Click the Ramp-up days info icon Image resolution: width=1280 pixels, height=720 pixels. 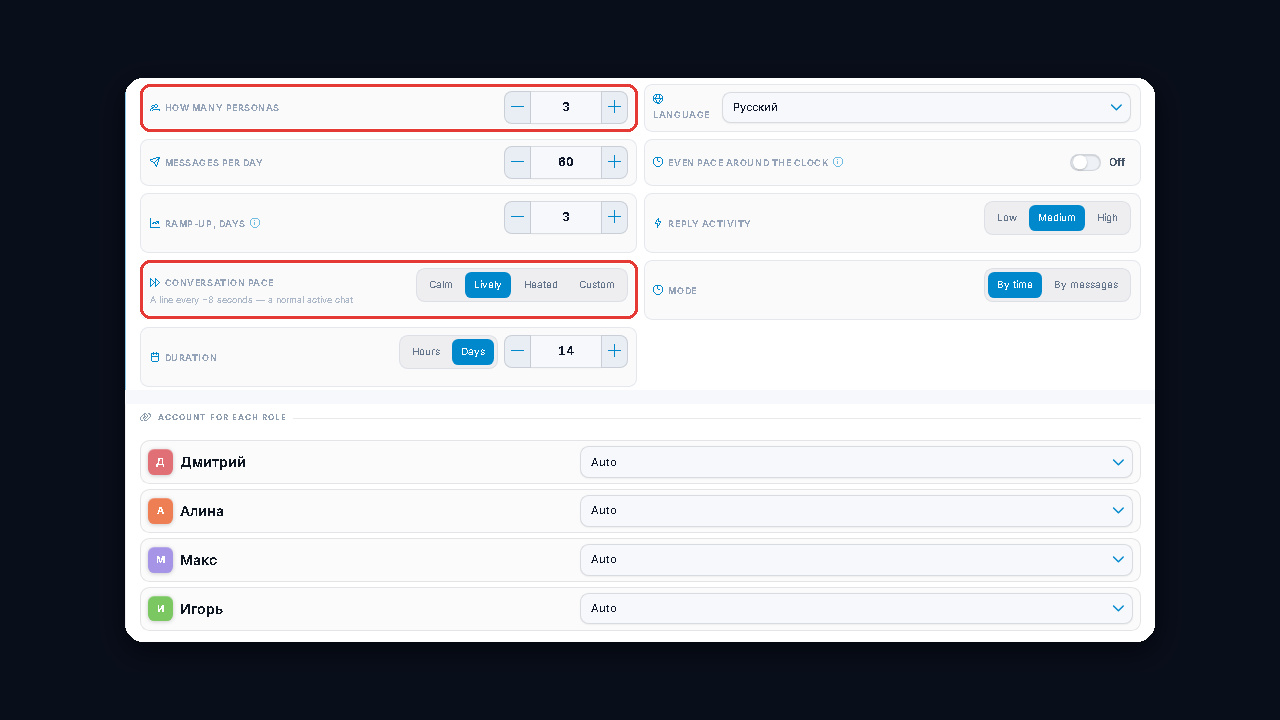[x=255, y=223]
